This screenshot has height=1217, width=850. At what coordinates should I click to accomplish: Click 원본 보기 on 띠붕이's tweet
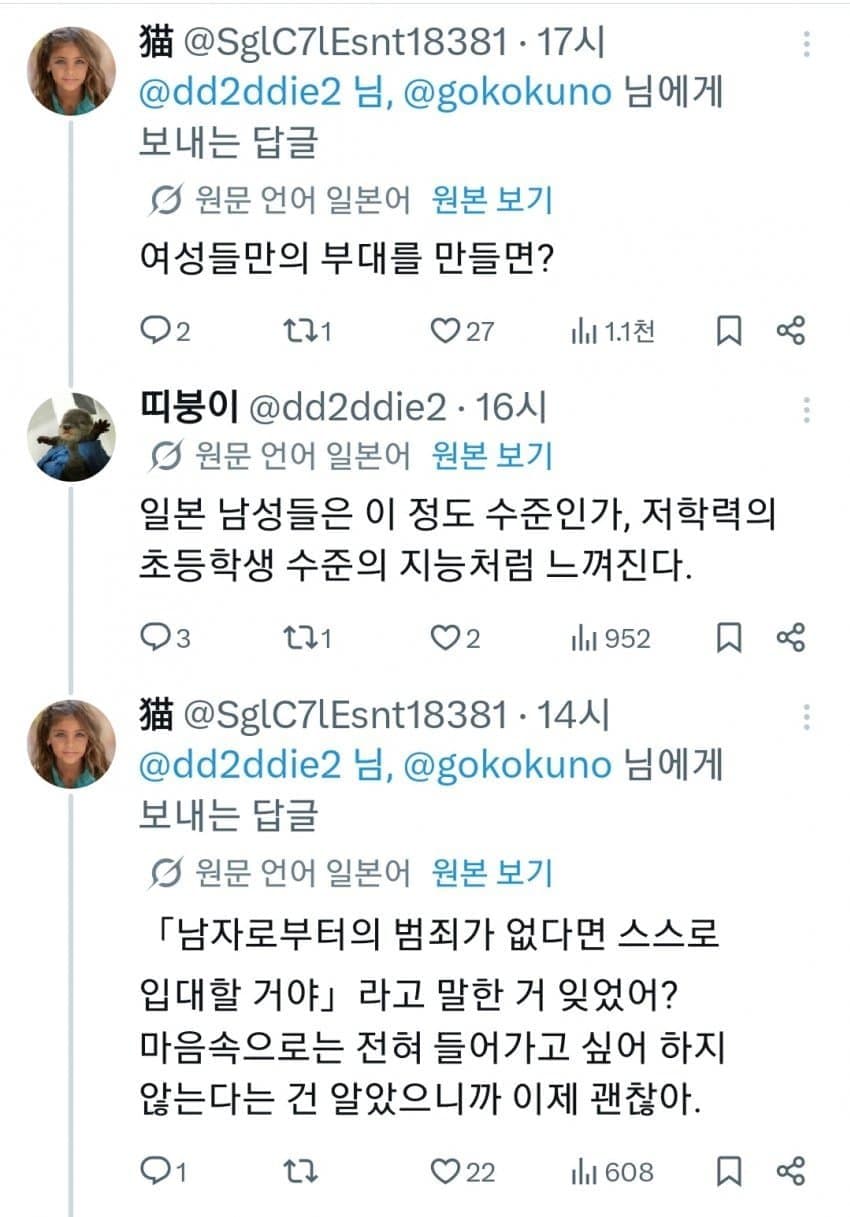point(492,455)
